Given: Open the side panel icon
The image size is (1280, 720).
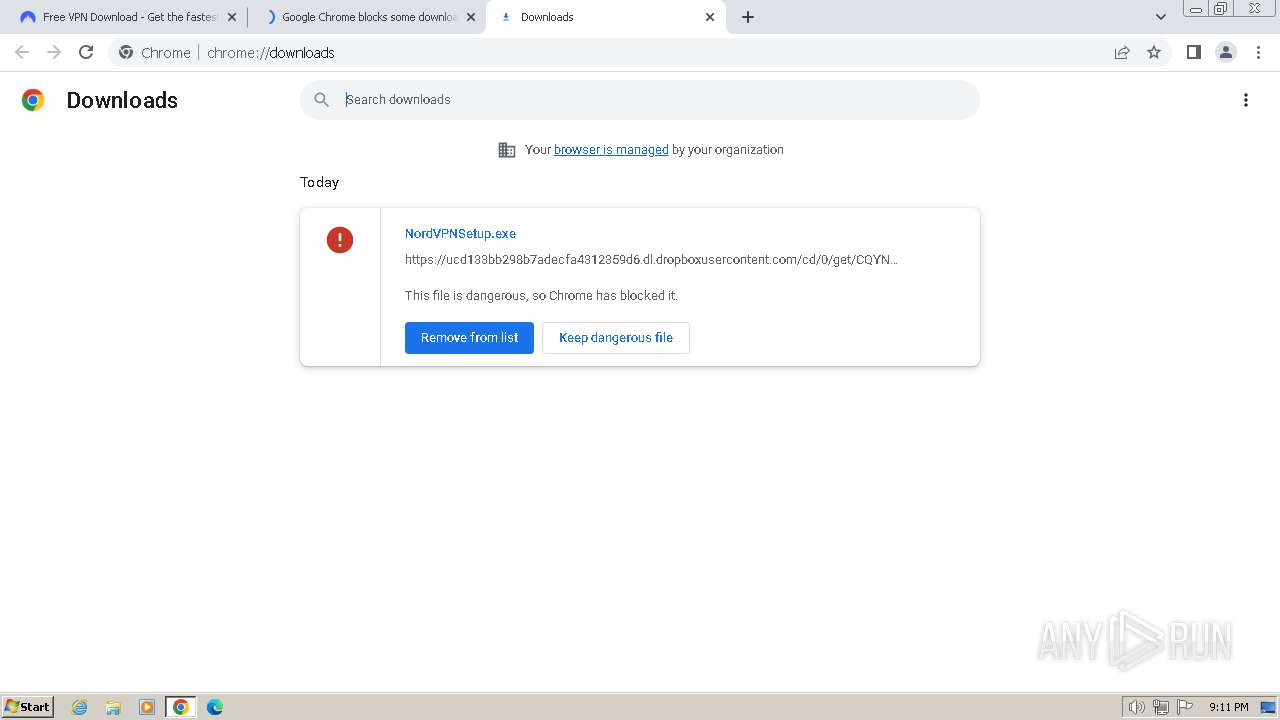Looking at the screenshot, I should tap(1193, 52).
